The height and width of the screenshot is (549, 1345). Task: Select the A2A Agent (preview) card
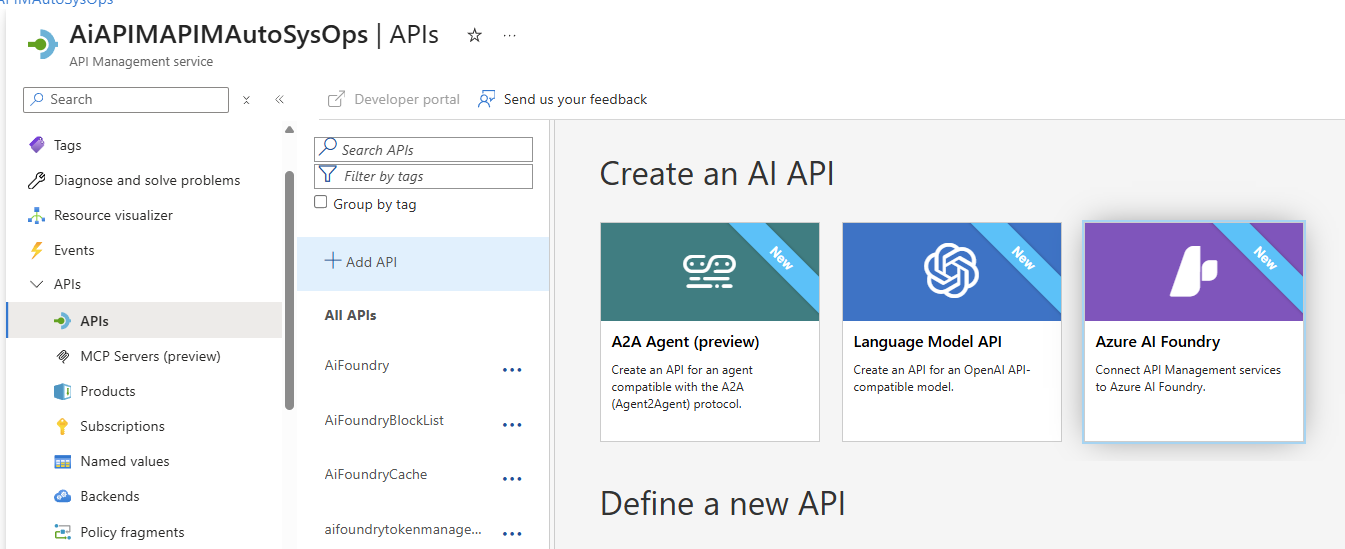pyautogui.click(x=710, y=332)
